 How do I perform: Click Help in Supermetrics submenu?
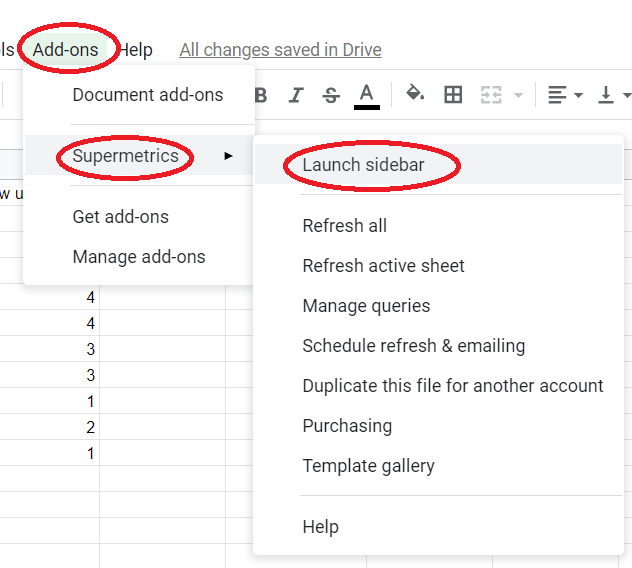[438, 526]
